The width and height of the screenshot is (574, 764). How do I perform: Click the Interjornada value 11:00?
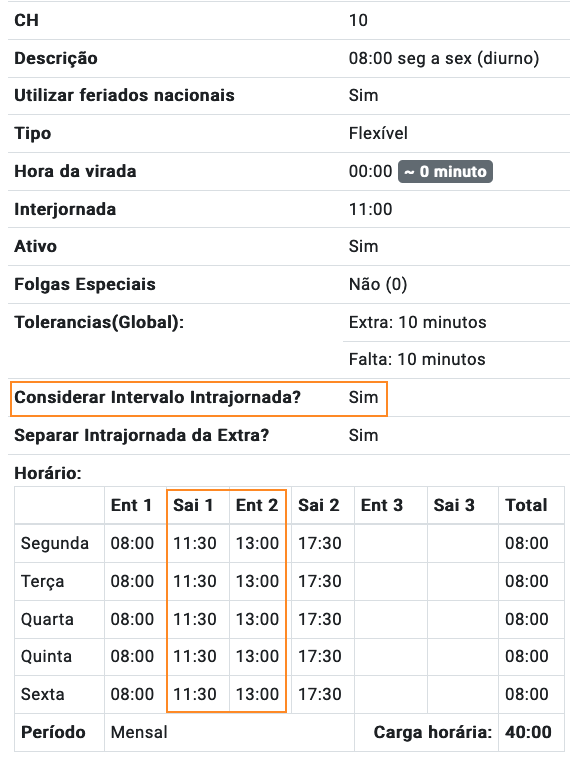tap(370, 210)
